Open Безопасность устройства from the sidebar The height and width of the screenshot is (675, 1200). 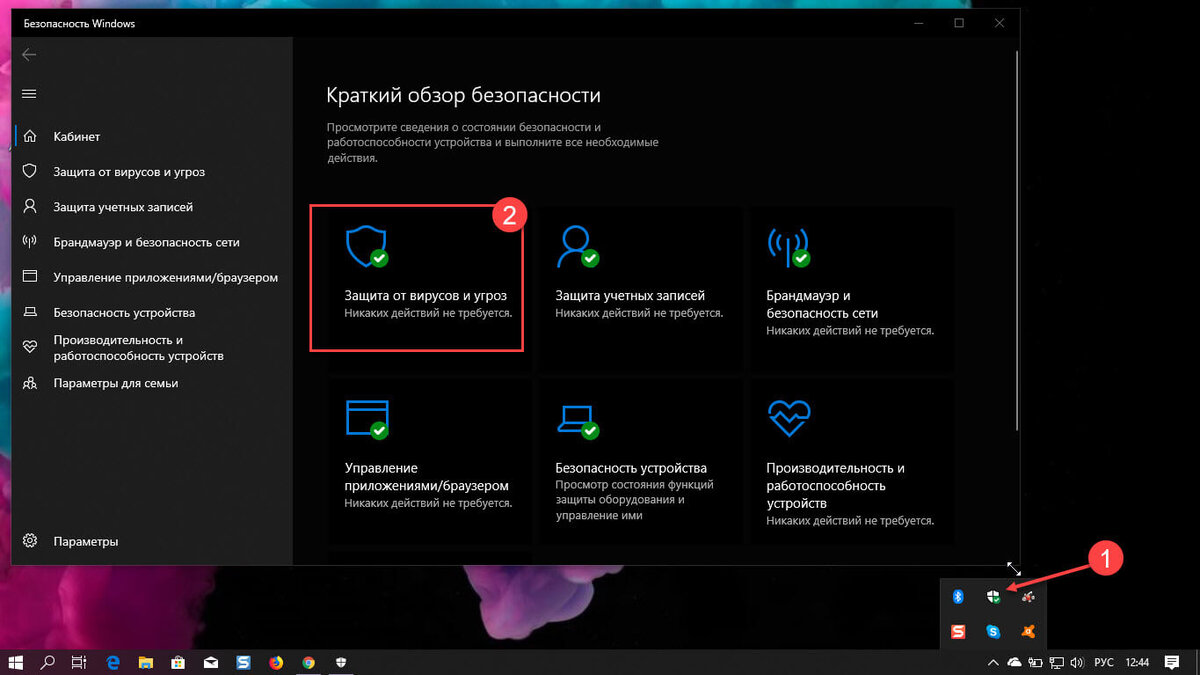coord(153,312)
